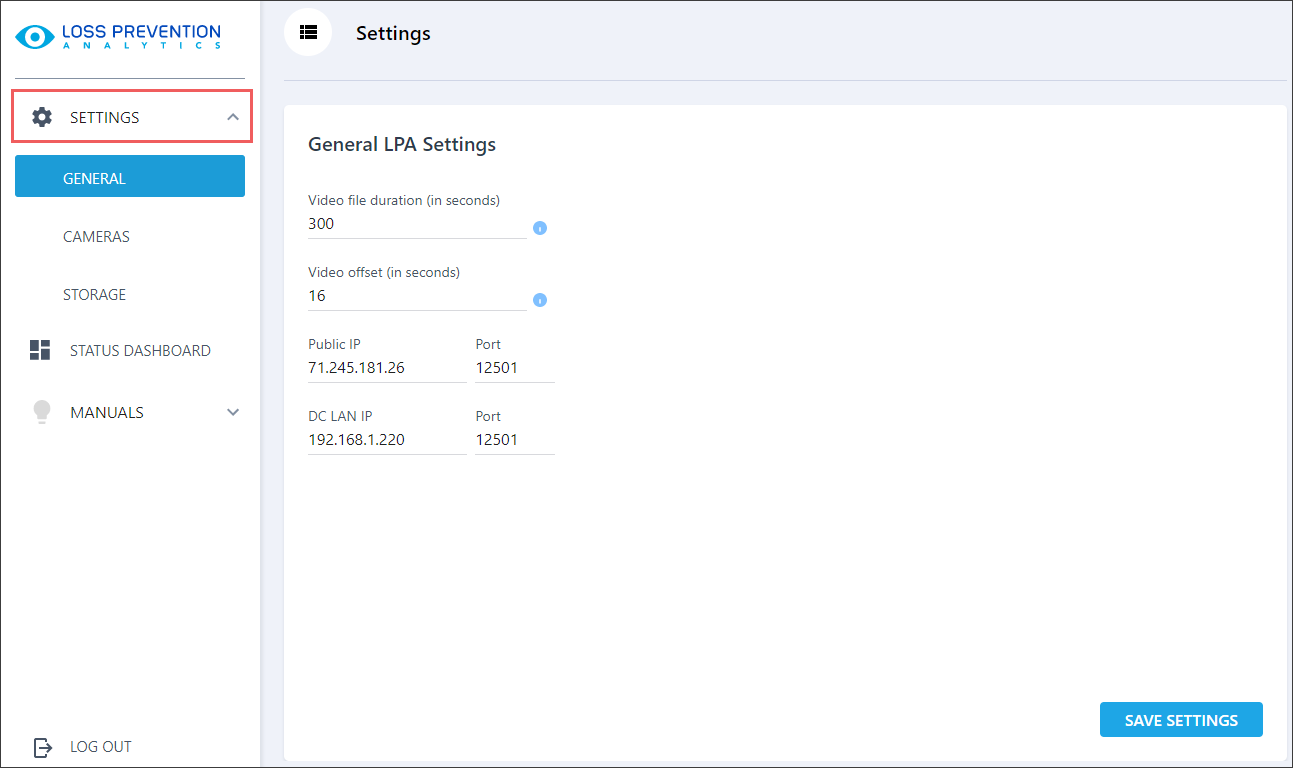Click the Settings gear icon
The width and height of the screenshot is (1293, 768).
coord(41,117)
